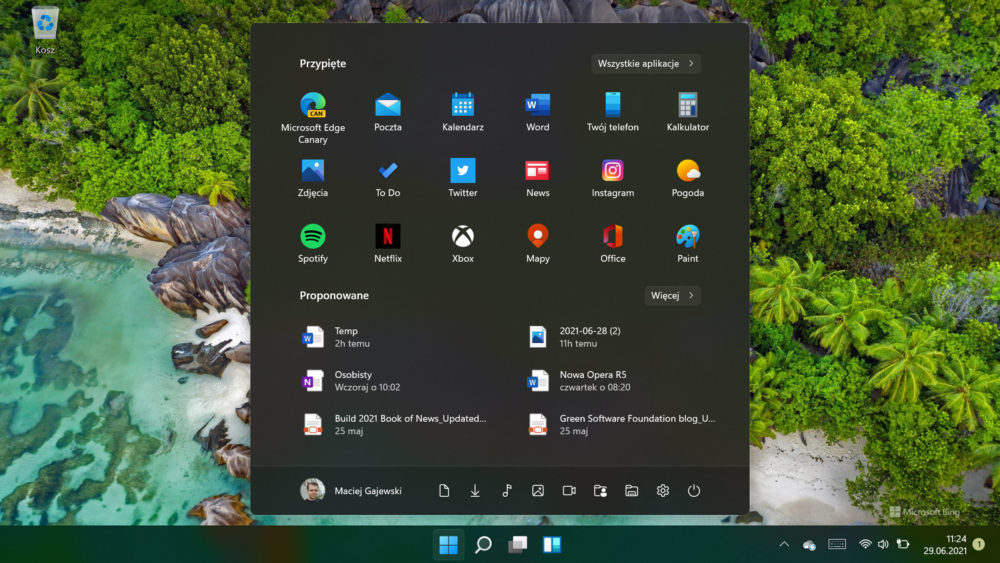Screen dimensions: 1000x563
Task: Open Microsoft Edge Canary from pinned apps
Action: tap(312, 118)
